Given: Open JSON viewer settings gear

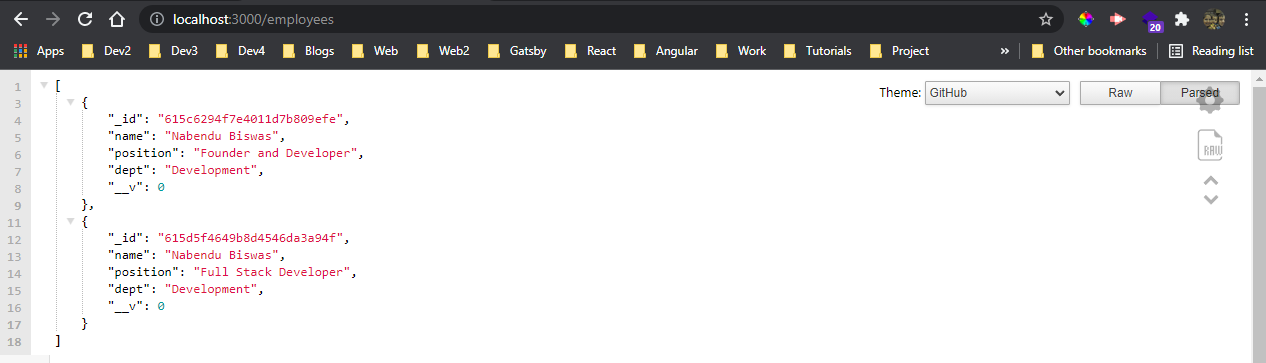Looking at the screenshot, I should [1210, 100].
